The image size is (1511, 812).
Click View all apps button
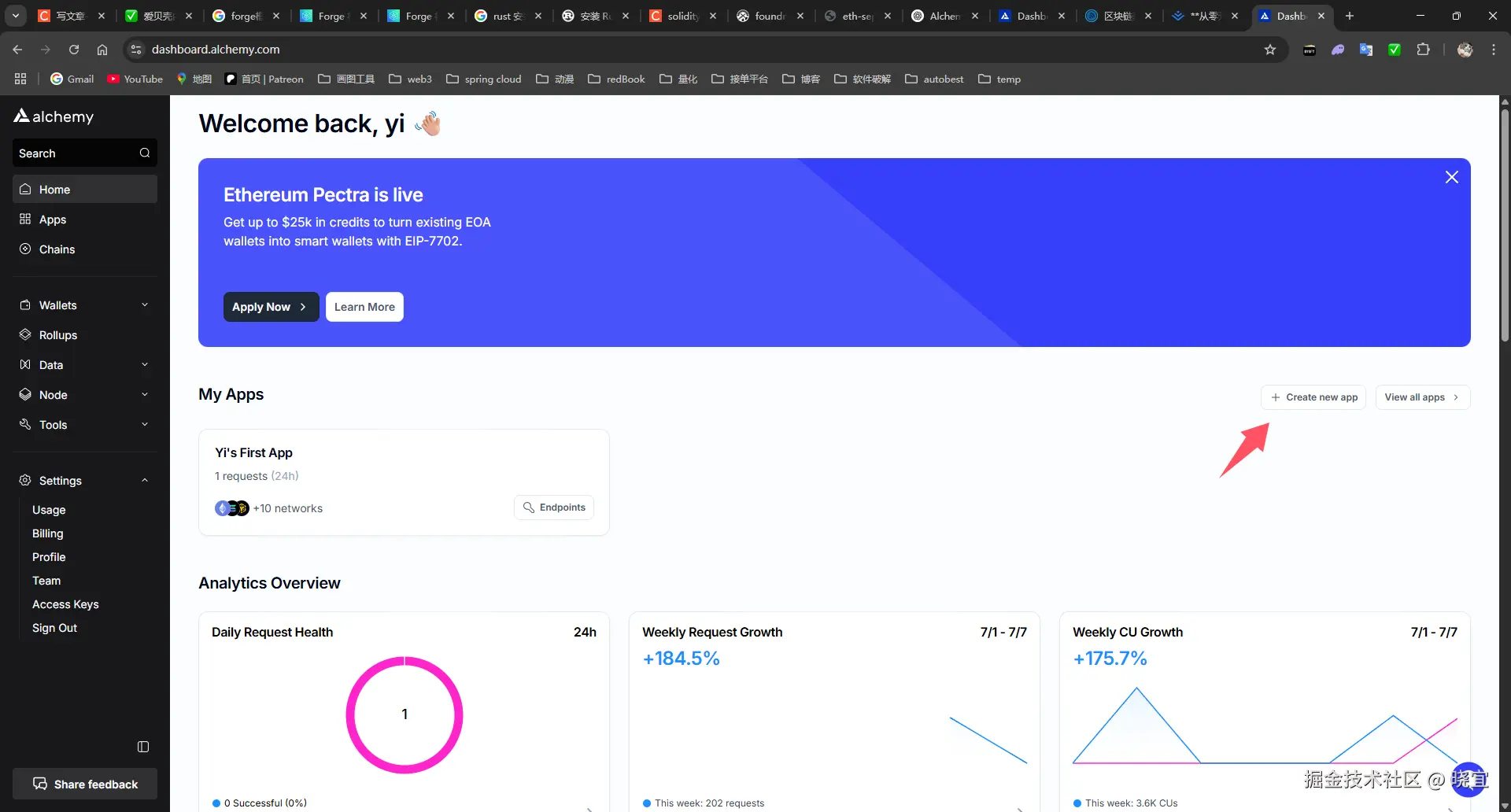pos(1423,397)
